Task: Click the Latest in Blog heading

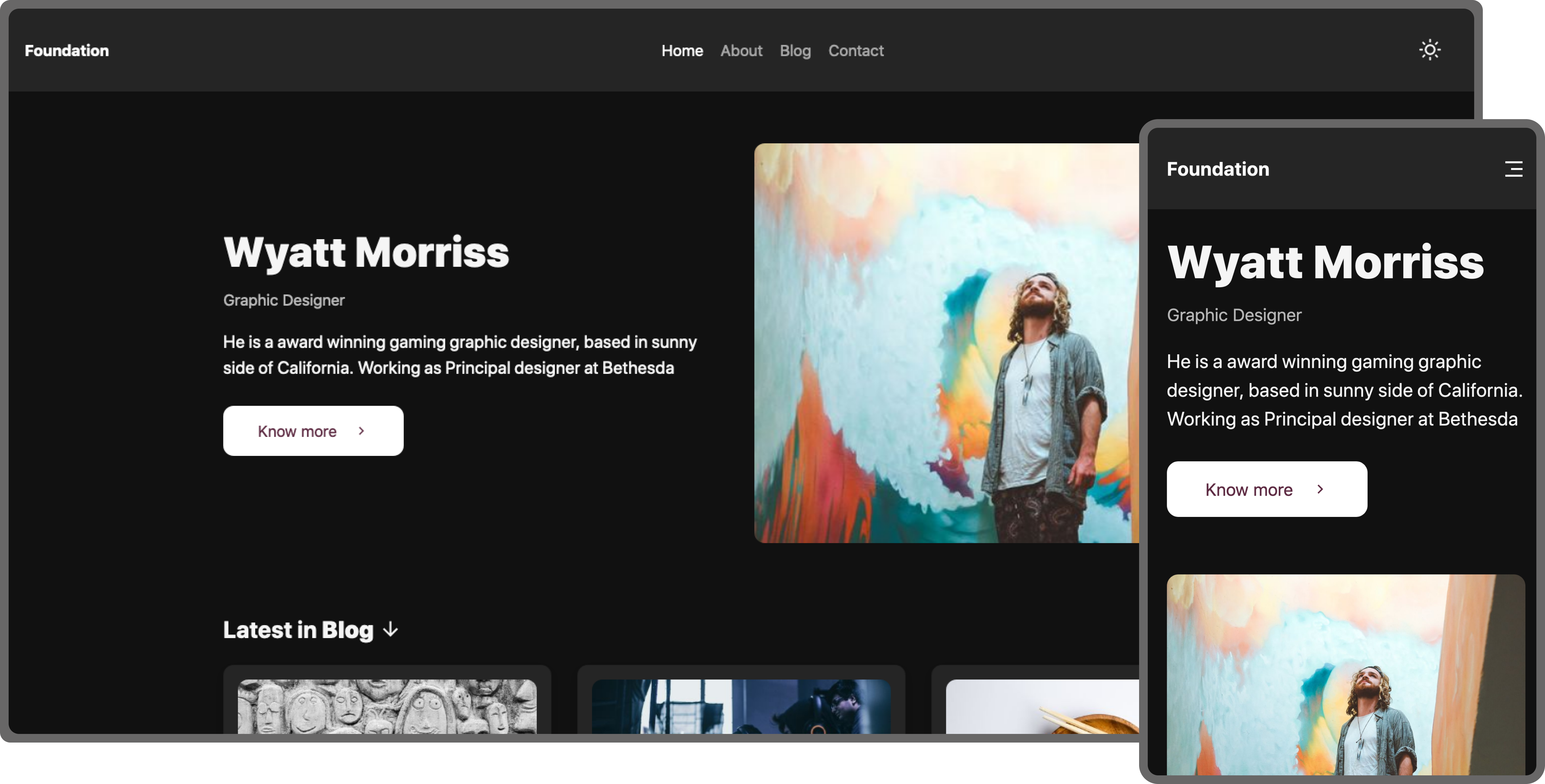Action: click(x=298, y=630)
